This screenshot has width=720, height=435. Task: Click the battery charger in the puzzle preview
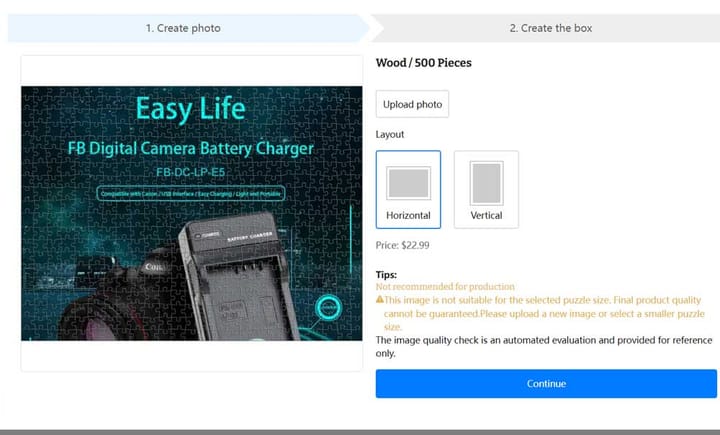pos(239,278)
